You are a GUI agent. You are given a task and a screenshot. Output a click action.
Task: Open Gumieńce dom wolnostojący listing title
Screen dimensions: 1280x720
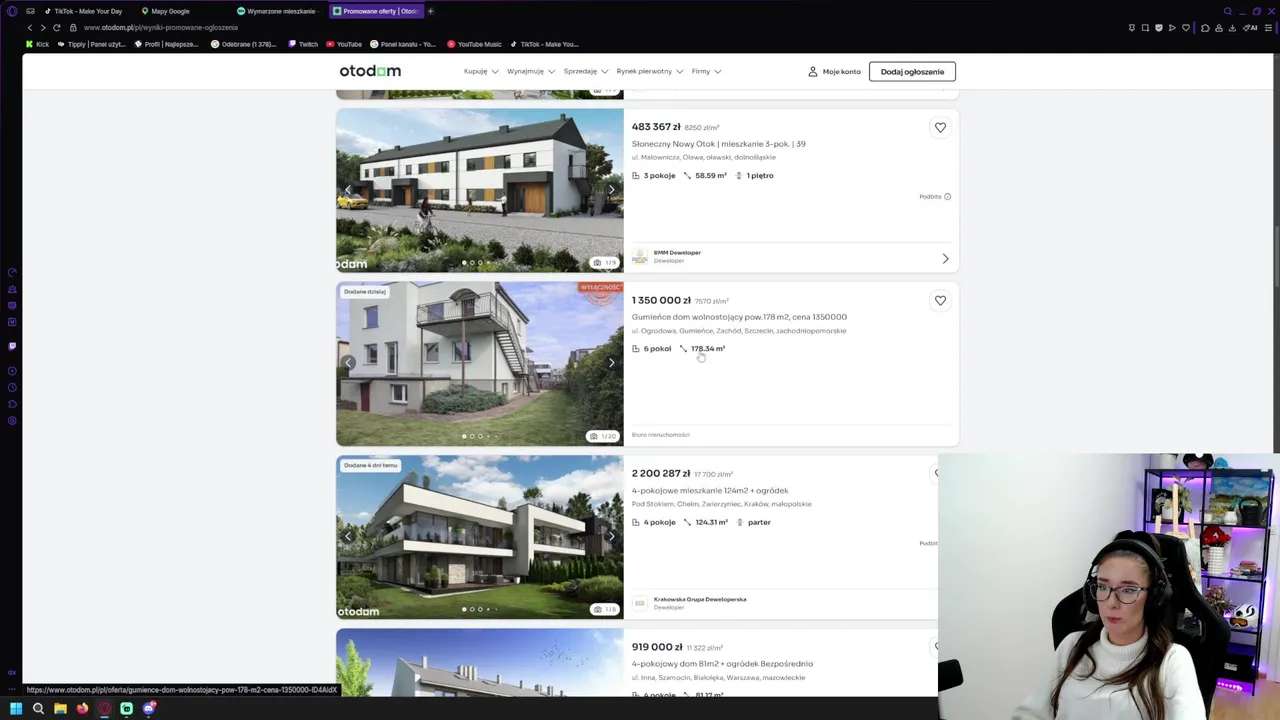pos(739,317)
